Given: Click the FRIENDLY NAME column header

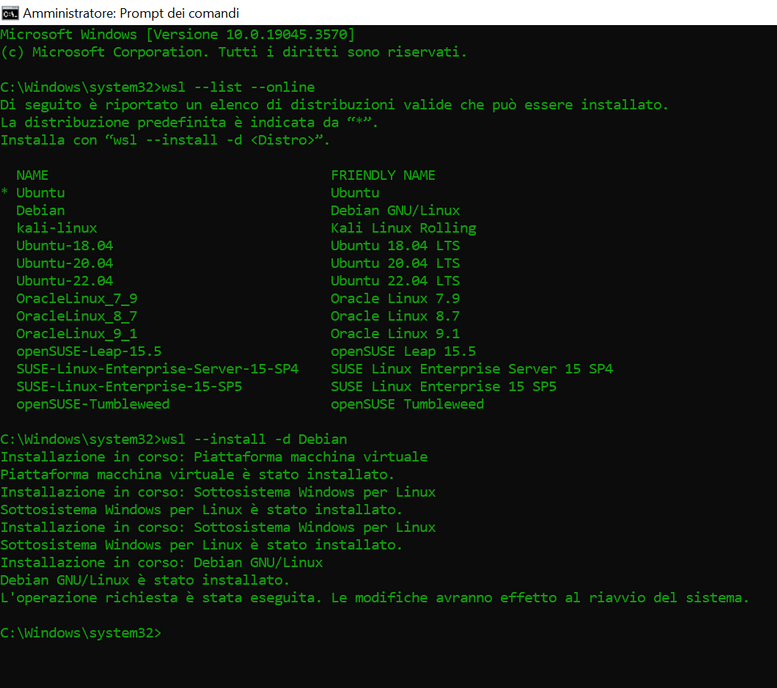Looking at the screenshot, I should pyautogui.click(x=383, y=175).
